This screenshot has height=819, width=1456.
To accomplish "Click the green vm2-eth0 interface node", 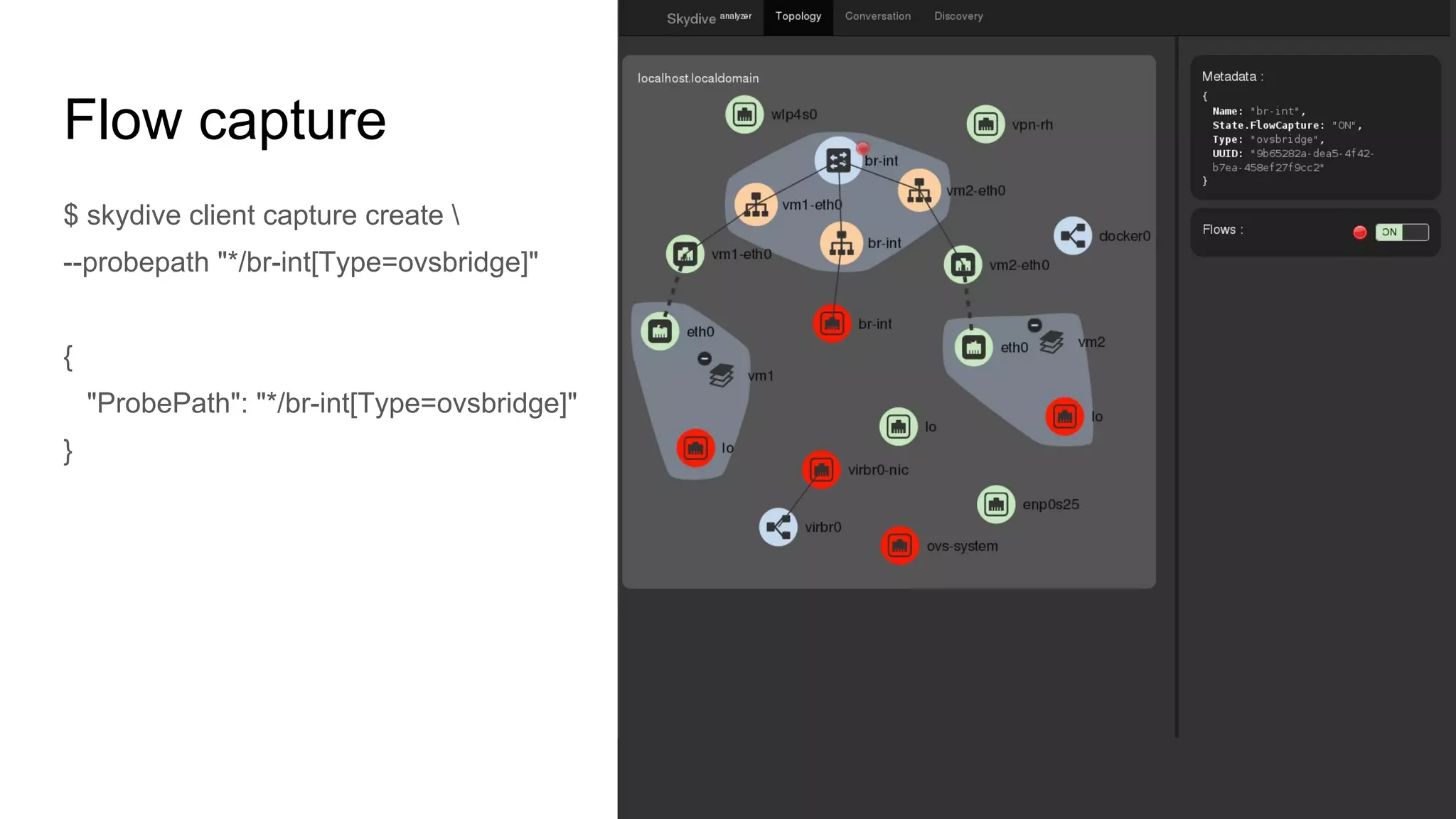I will coord(963,265).
